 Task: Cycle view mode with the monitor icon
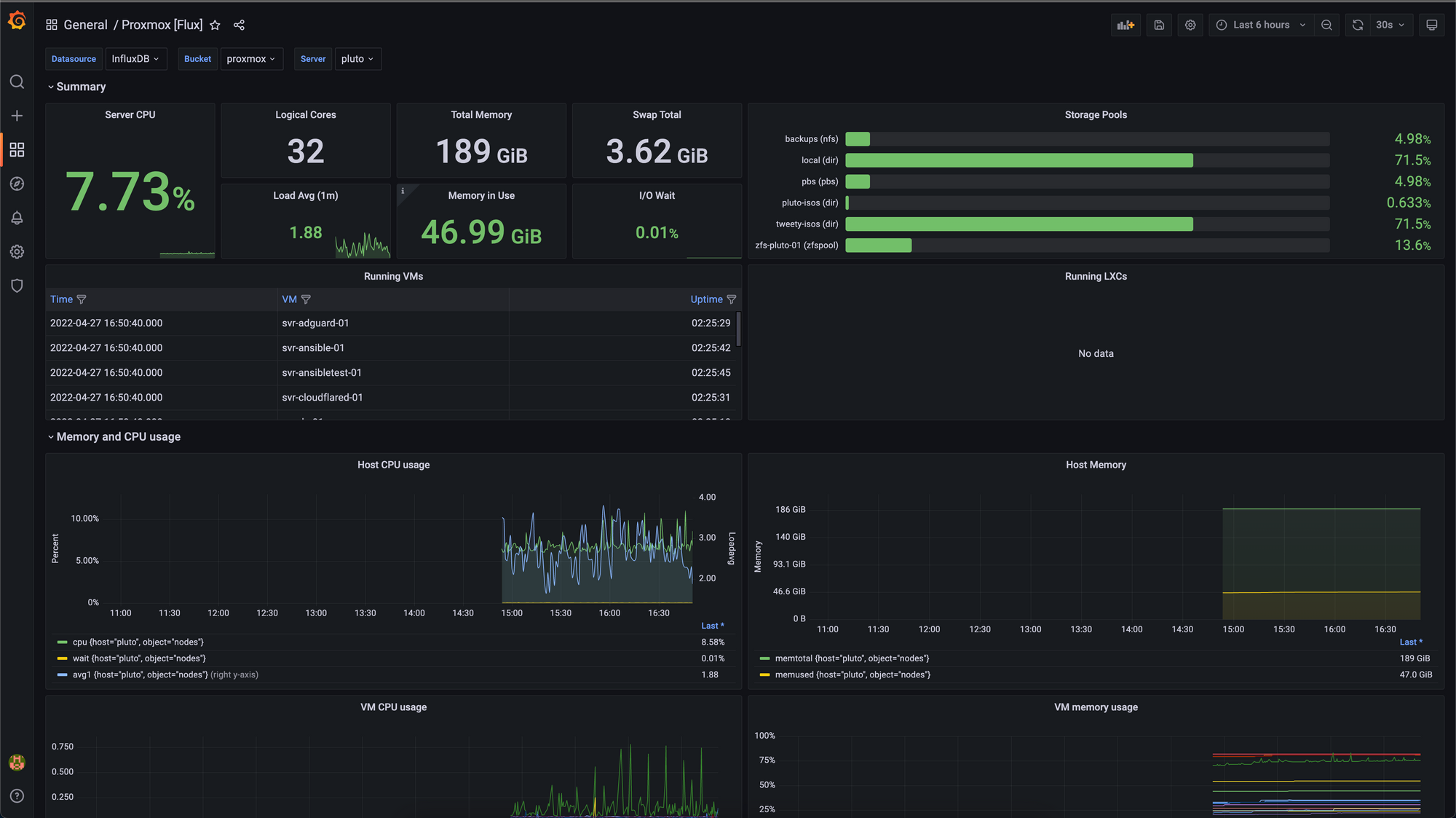[1431, 25]
